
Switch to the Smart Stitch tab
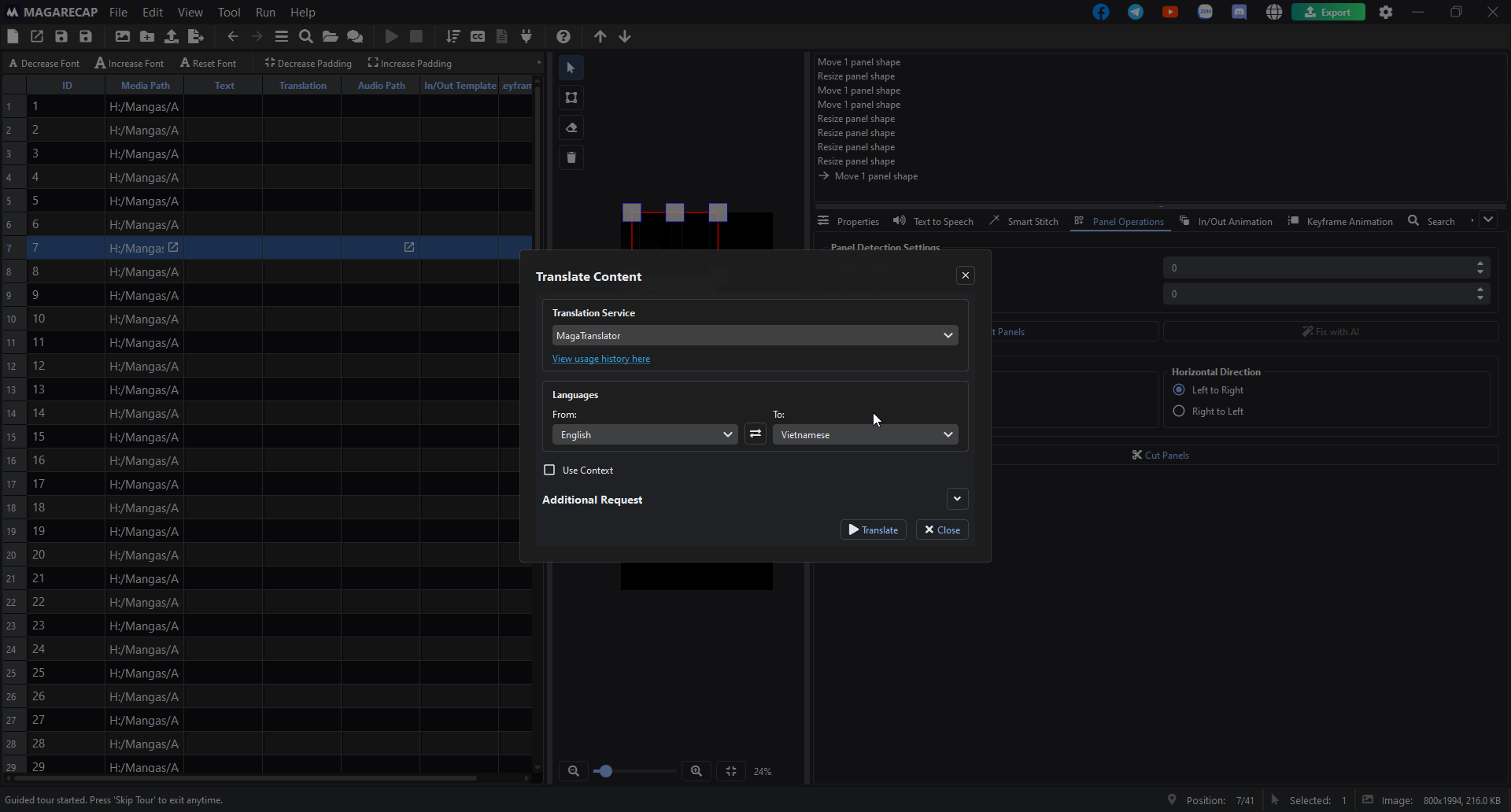pyautogui.click(x=1024, y=221)
